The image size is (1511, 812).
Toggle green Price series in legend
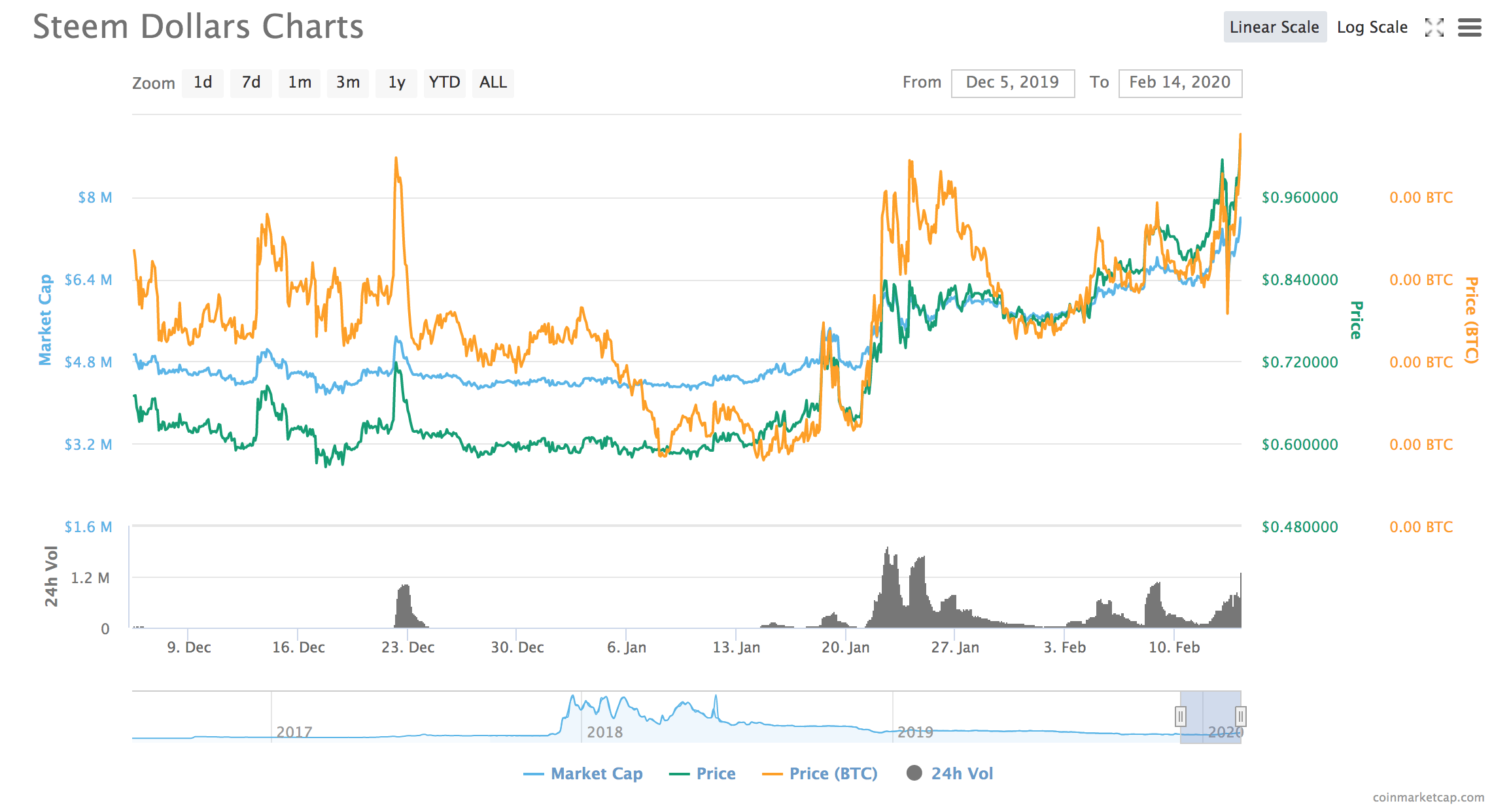pyautogui.click(x=703, y=773)
